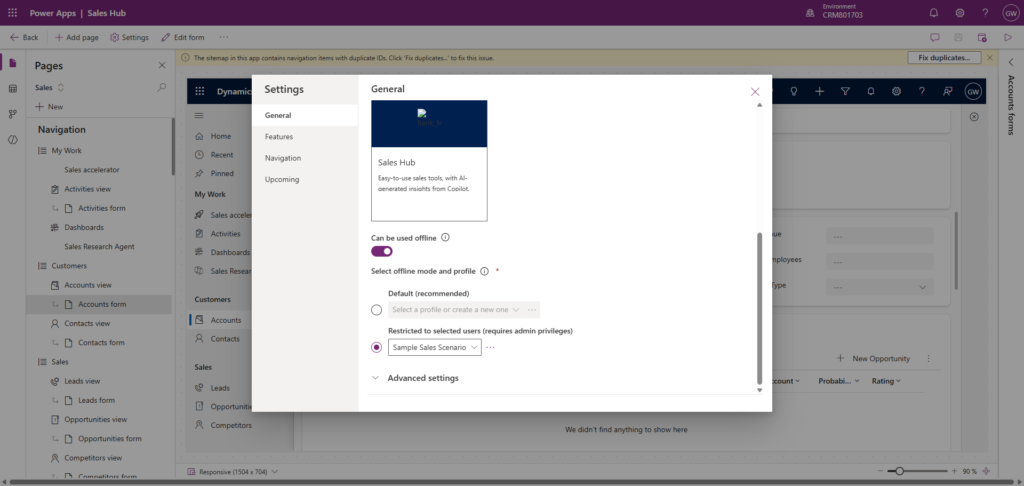Image resolution: width=1024 pixels, height=486 pixels.
Task: Click the Play app preview icon
Action: [x=1008, y=37]
